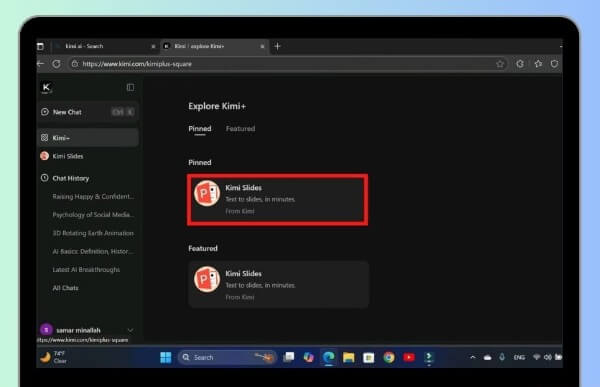Click the samar minallah profile avatar
The height and width of the screenshot is (387, 600).
[x=46, y=330]
